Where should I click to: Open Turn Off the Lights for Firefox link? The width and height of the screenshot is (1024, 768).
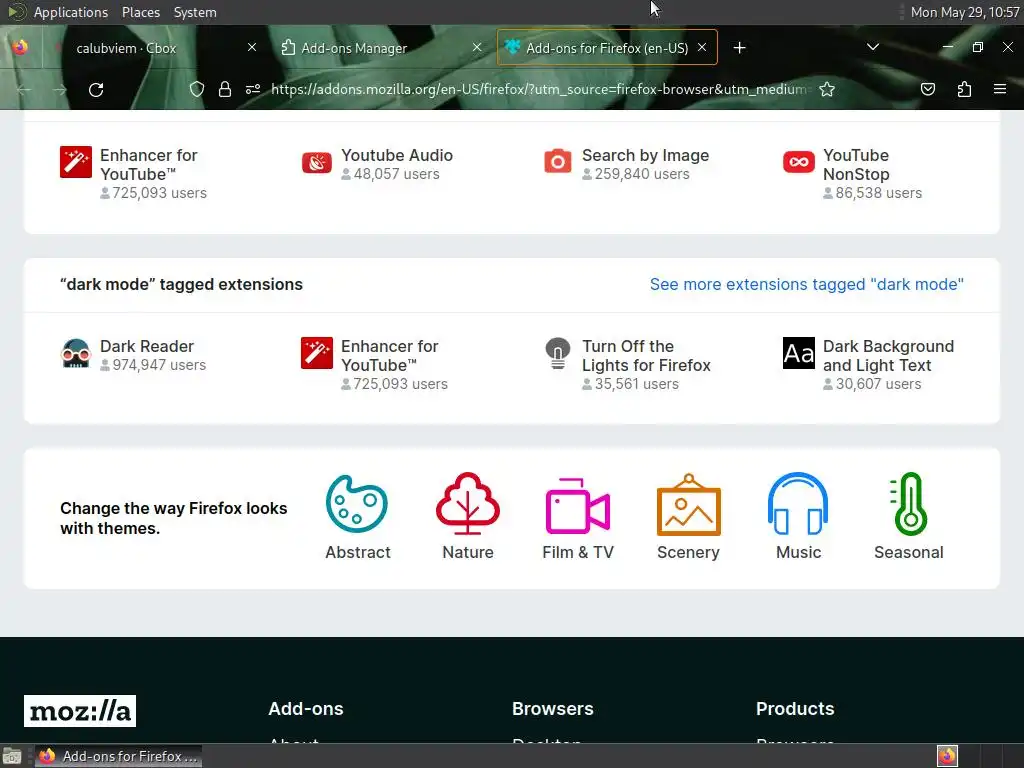[646, 356]
